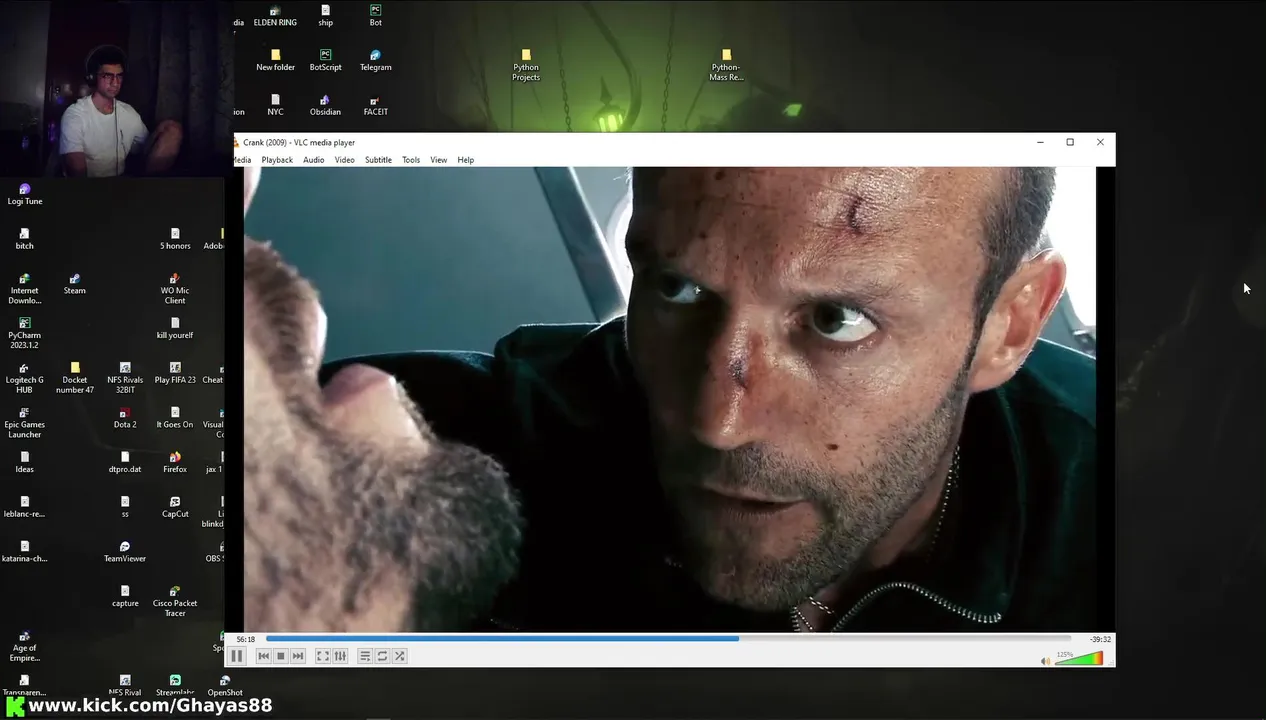Select PyCharm 2023.1.2 shortcut
Image resolution: width=1266 pixels, height=720 pixels.
point(25,333)
